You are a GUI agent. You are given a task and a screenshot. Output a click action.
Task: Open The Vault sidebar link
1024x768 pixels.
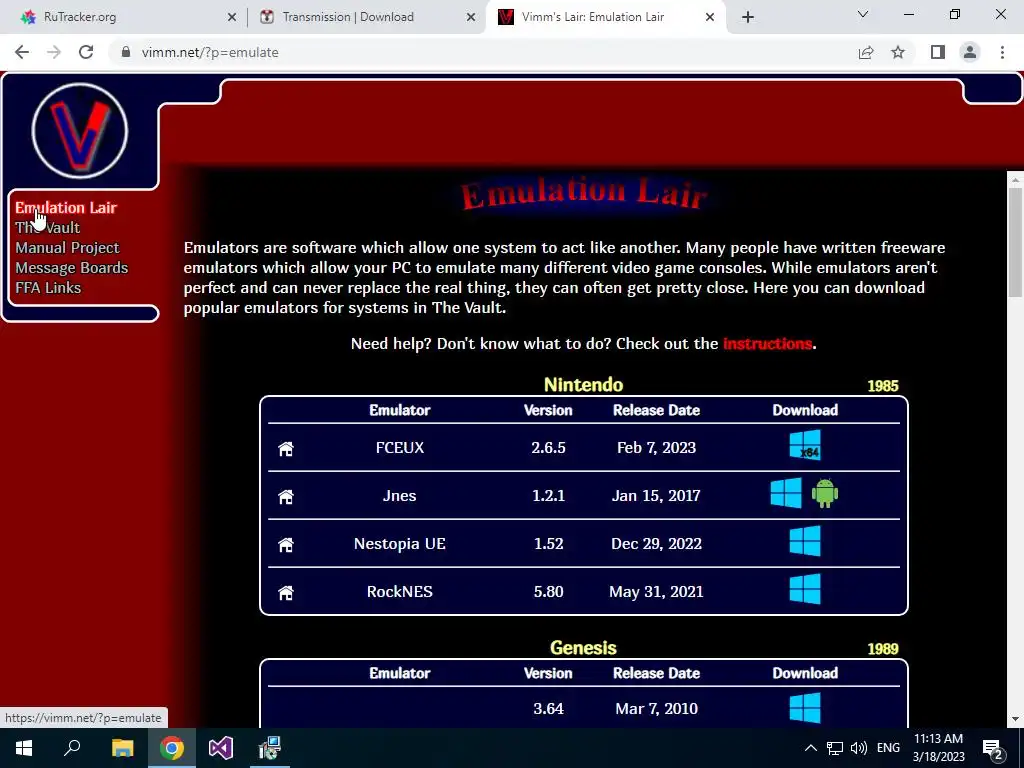click(x=48, y=227)
